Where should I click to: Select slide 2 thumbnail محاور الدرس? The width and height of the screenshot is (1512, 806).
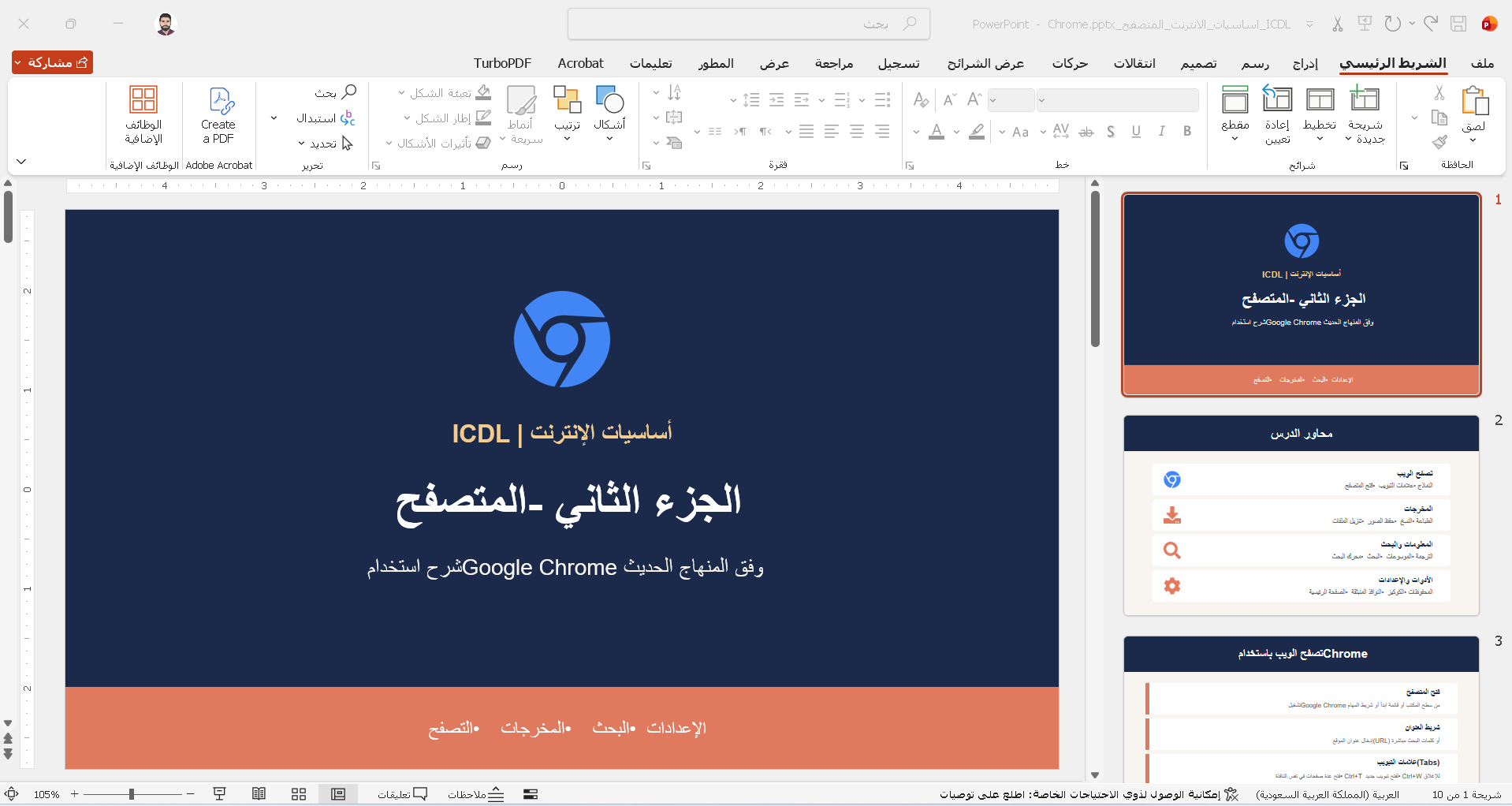(1301, 515)
